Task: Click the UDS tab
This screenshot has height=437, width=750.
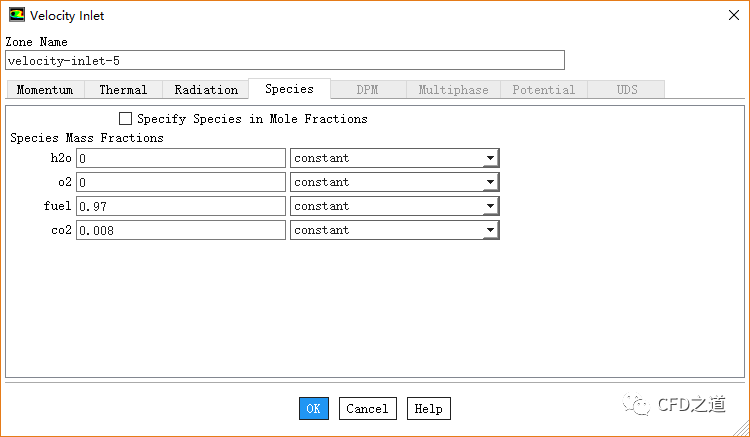Action: pos(627,90)
